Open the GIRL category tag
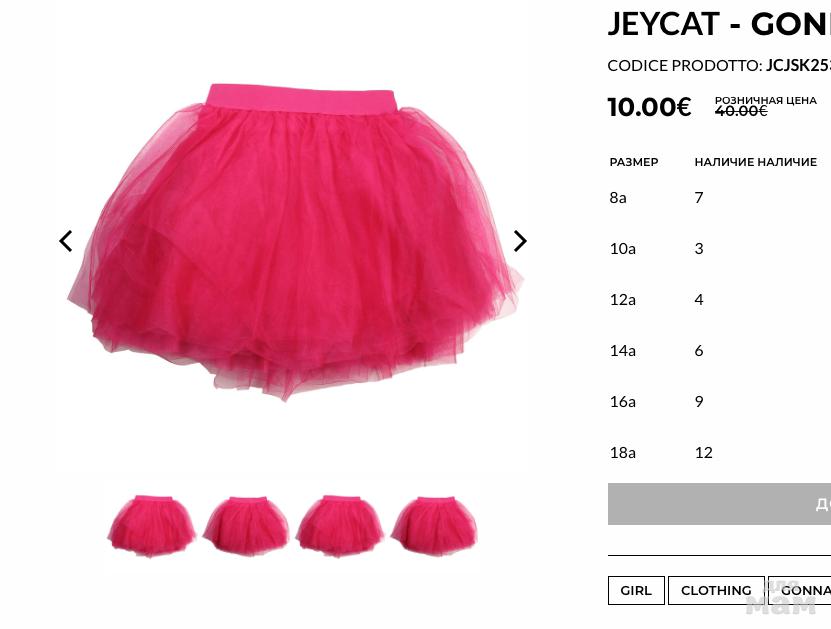The image size is (831, 629). [636, 590]
